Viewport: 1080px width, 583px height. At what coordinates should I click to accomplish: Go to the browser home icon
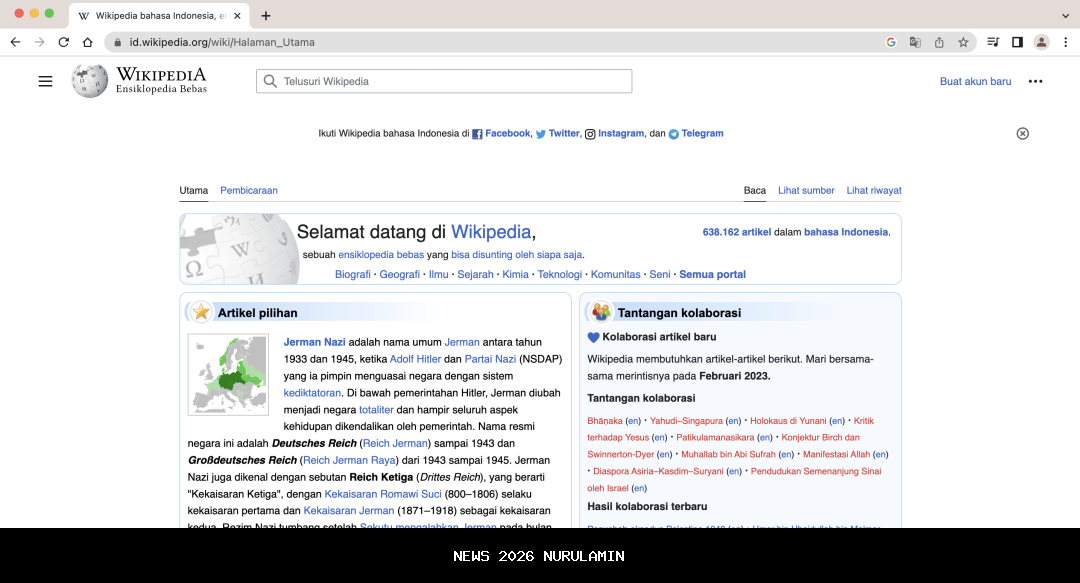click(88, 42)
